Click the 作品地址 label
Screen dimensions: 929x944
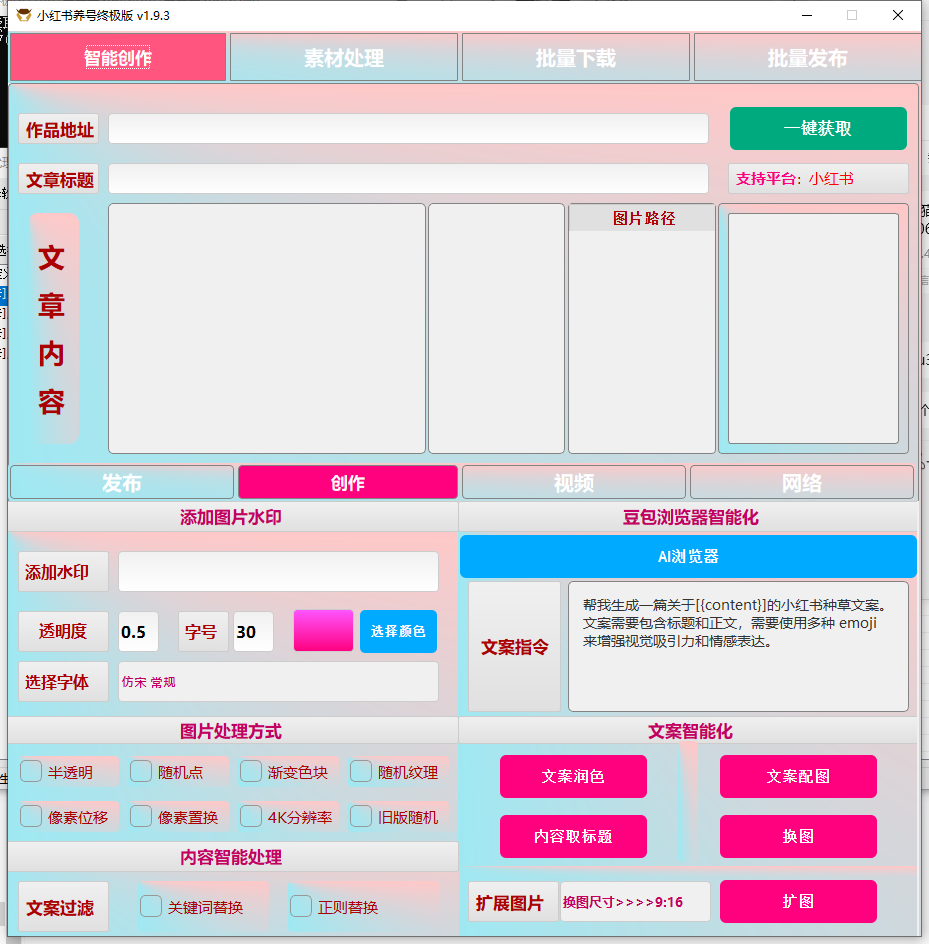(59, 129)
